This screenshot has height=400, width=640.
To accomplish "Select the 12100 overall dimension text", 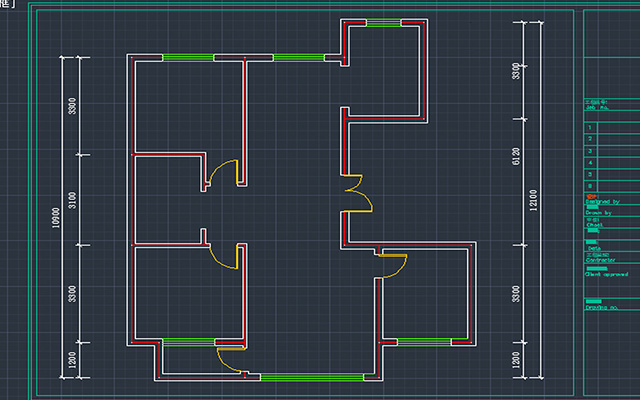I will click(x=533, y=200).
